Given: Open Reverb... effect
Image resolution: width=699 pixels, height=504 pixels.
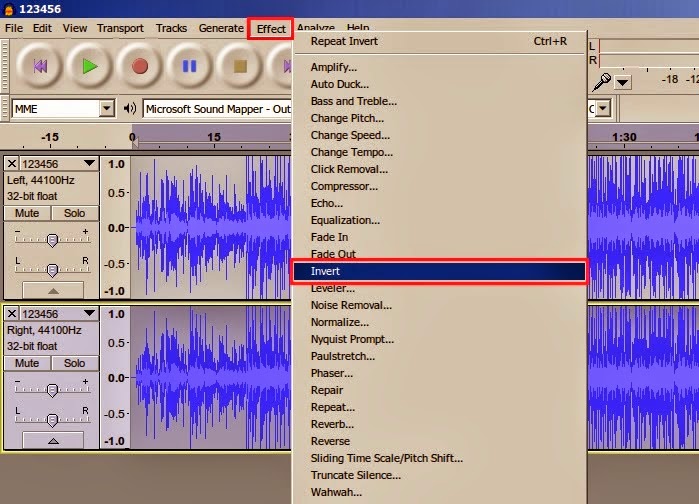Looking at the screenshot, I should tap(439, 424).
